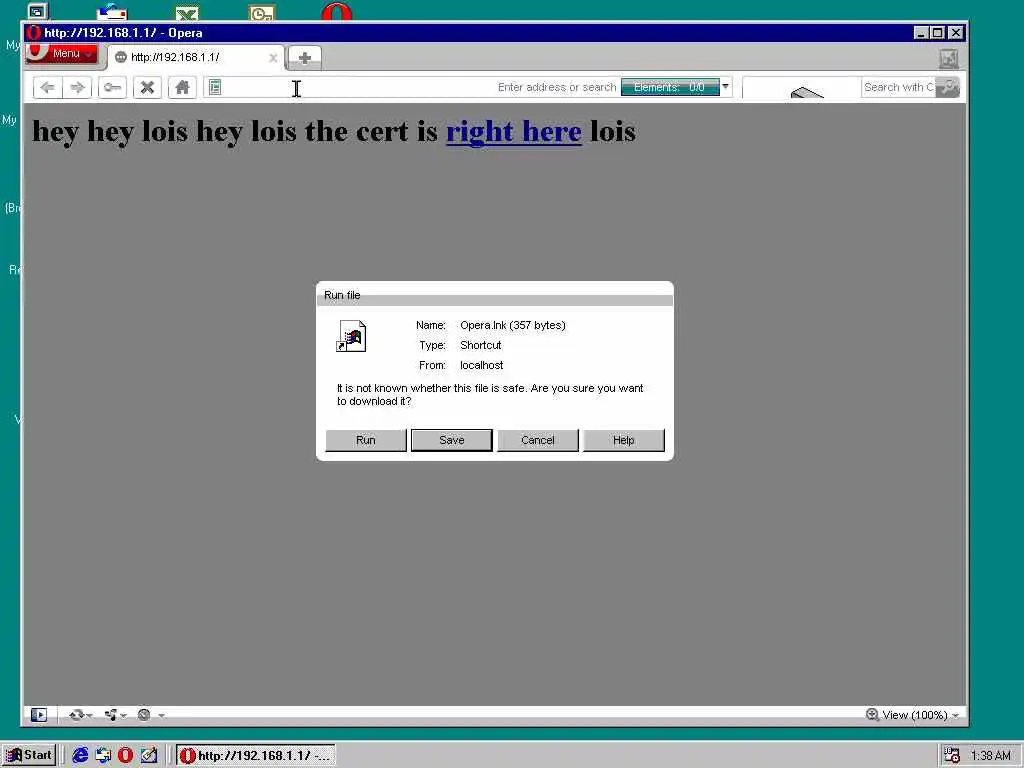
Task: Open the red Opera Menu button
Action: click(62, 54)
